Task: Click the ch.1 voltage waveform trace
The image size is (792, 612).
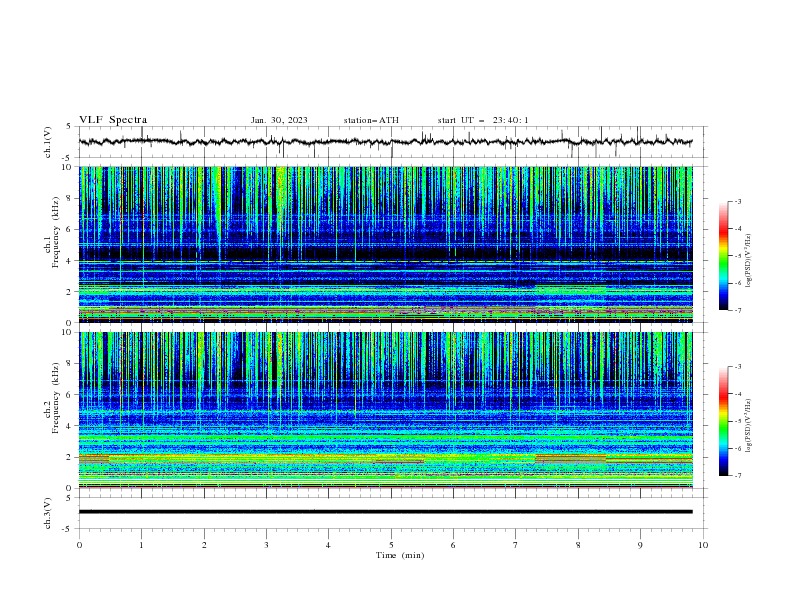Action: (x=386, y=142)
